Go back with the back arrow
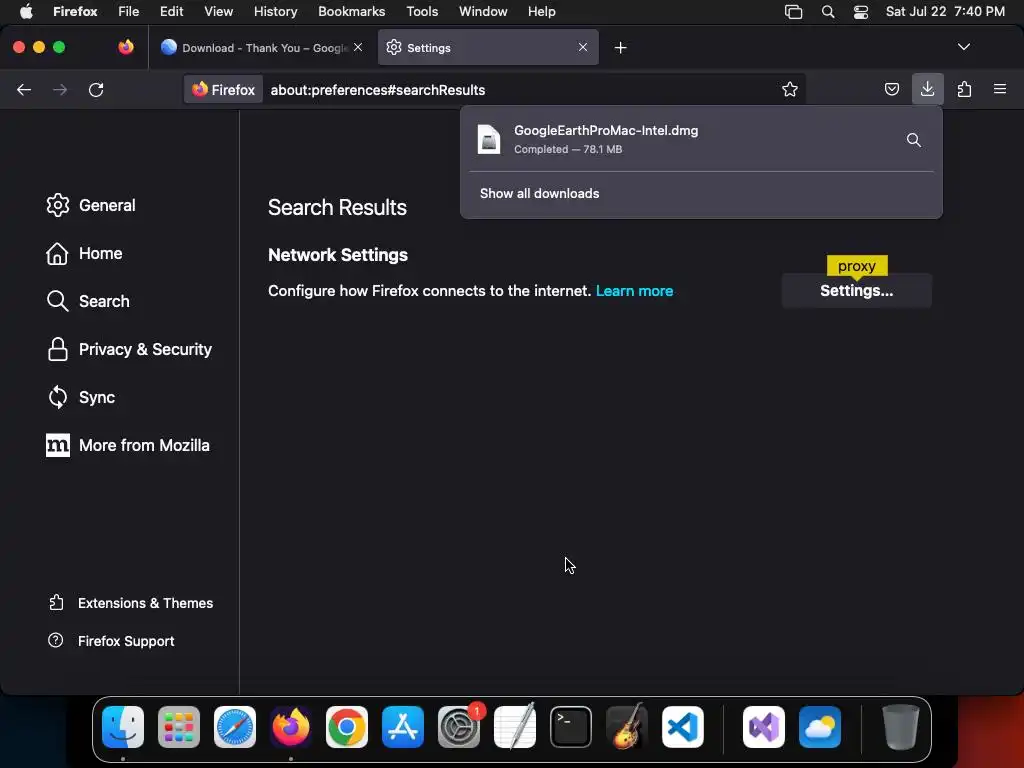1024x768 pixels. click(x=24, y=89)
